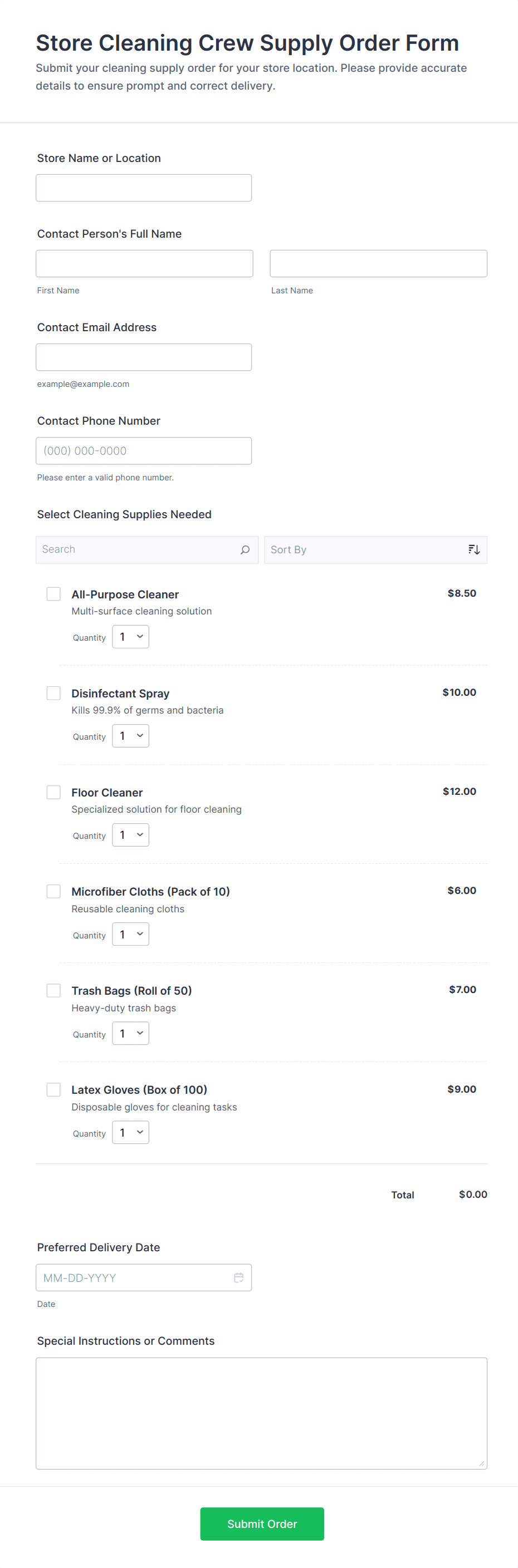Open All-Purpose Cleaner quantity dropdown

click(130, 636)
